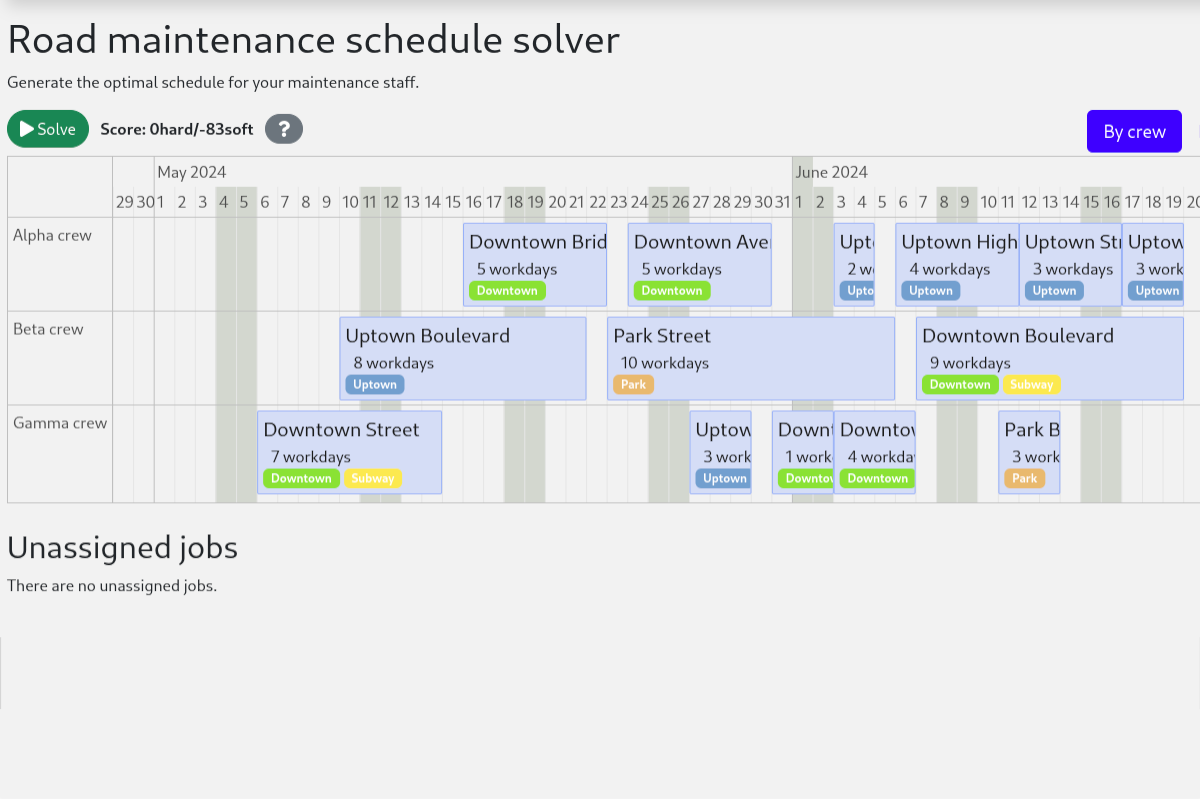
Task: Click the Uptown tag on Uptown Highway
Action: point(931,291)
